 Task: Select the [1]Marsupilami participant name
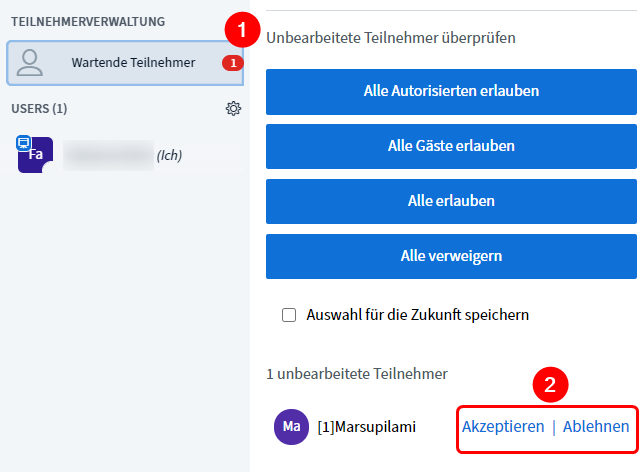coord(366,427)
